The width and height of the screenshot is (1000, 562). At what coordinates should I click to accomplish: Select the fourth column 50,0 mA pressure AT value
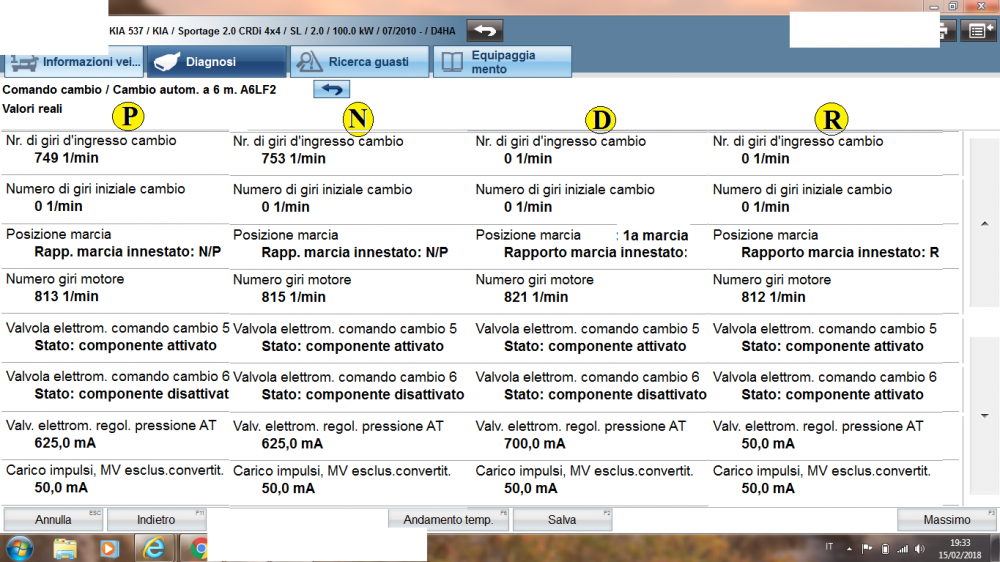[x=768, y=443]
